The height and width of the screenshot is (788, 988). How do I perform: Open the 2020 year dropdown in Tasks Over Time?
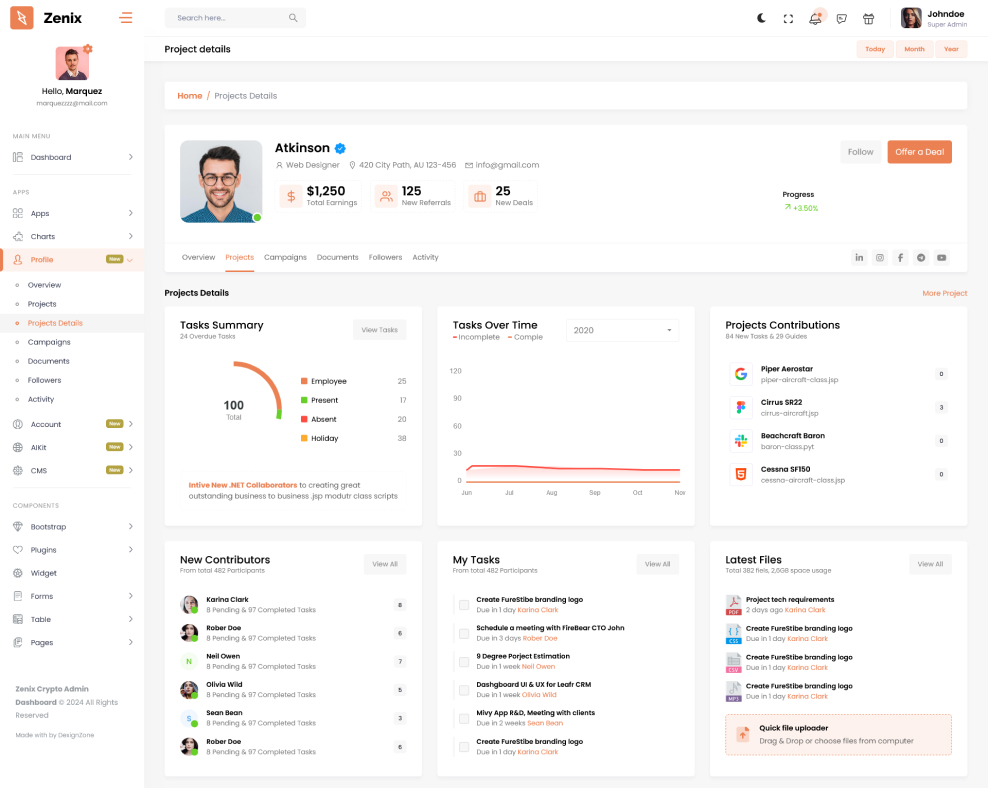[x=622, y=330]
